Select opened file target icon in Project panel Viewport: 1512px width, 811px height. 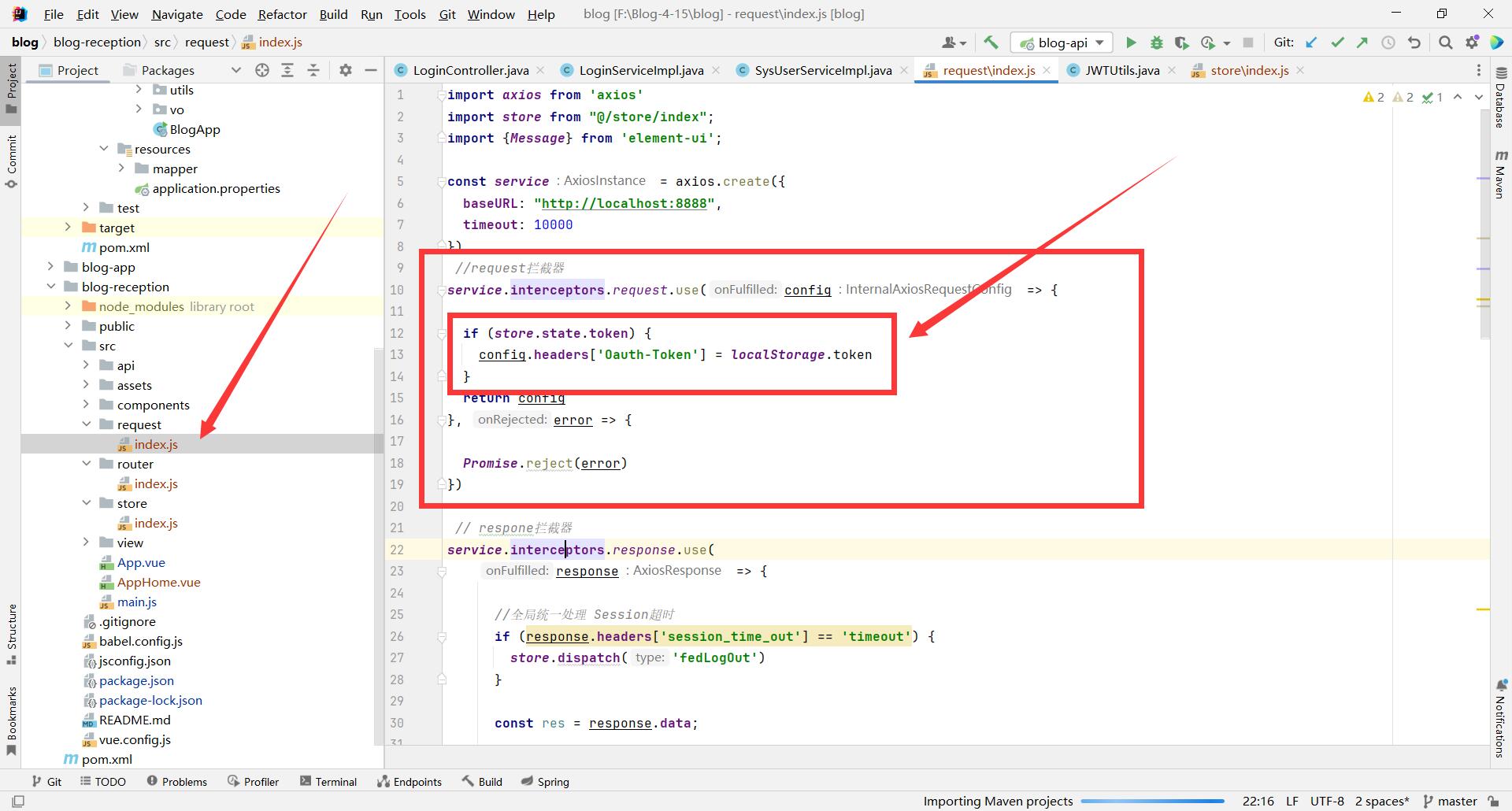coord(262,70)
